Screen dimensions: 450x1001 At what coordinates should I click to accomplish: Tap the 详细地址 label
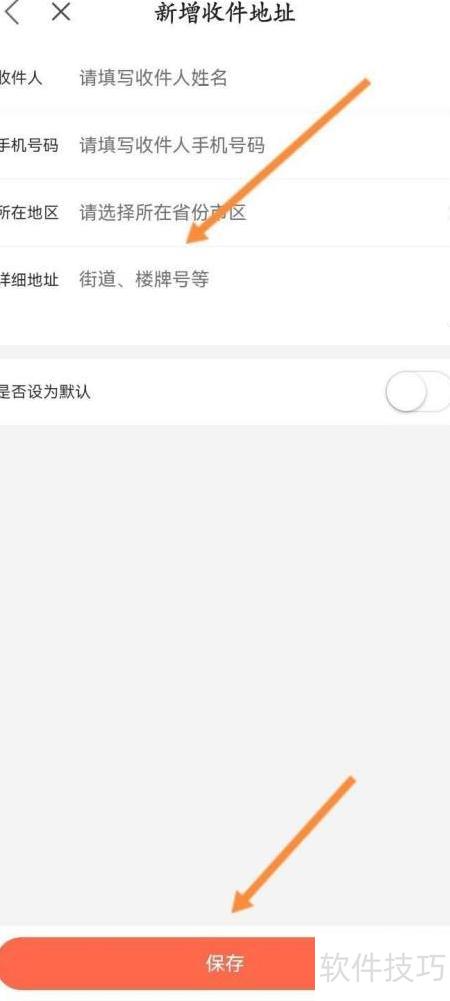click(29, 280)
